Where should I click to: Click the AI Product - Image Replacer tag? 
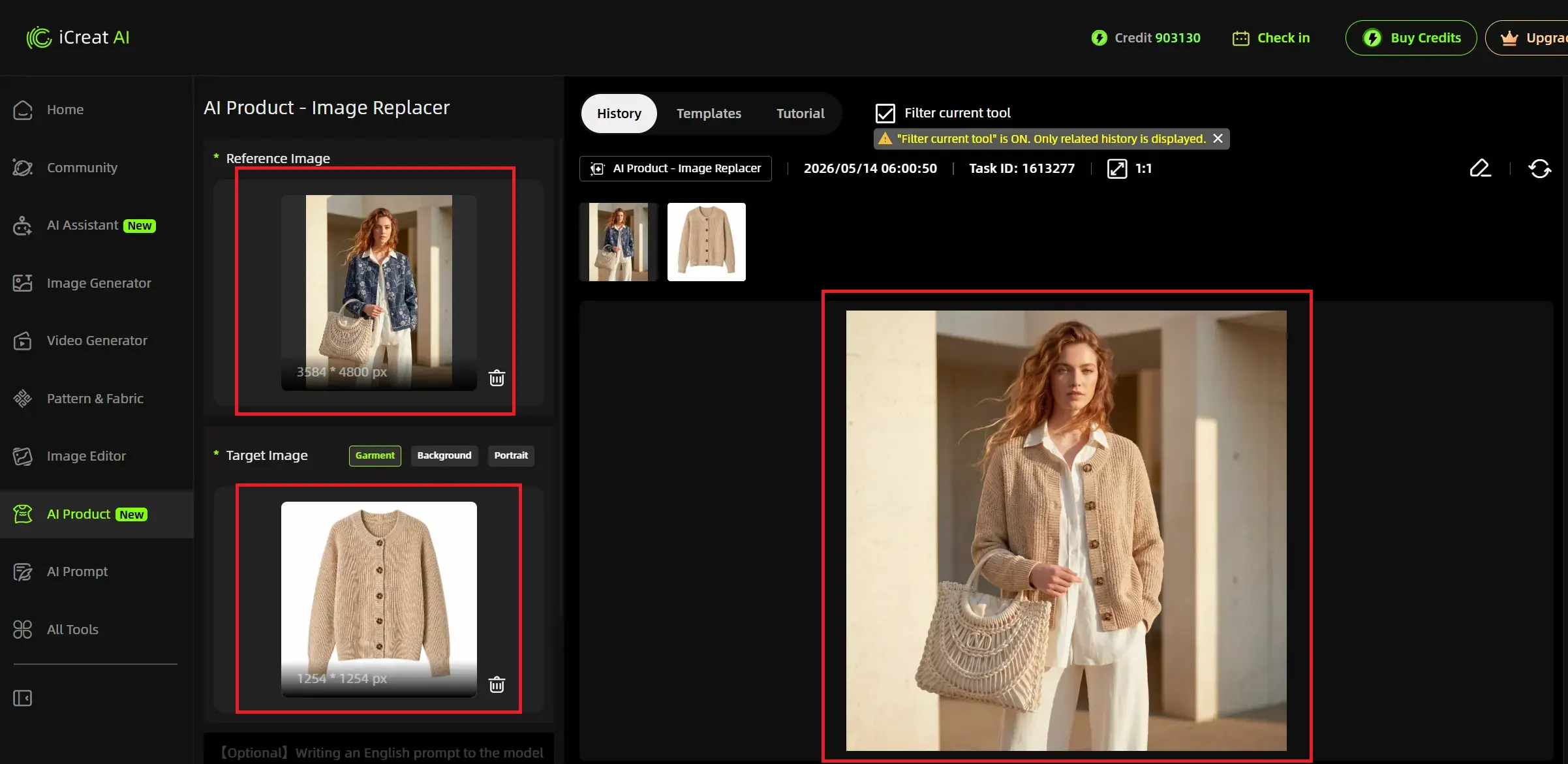675,168
